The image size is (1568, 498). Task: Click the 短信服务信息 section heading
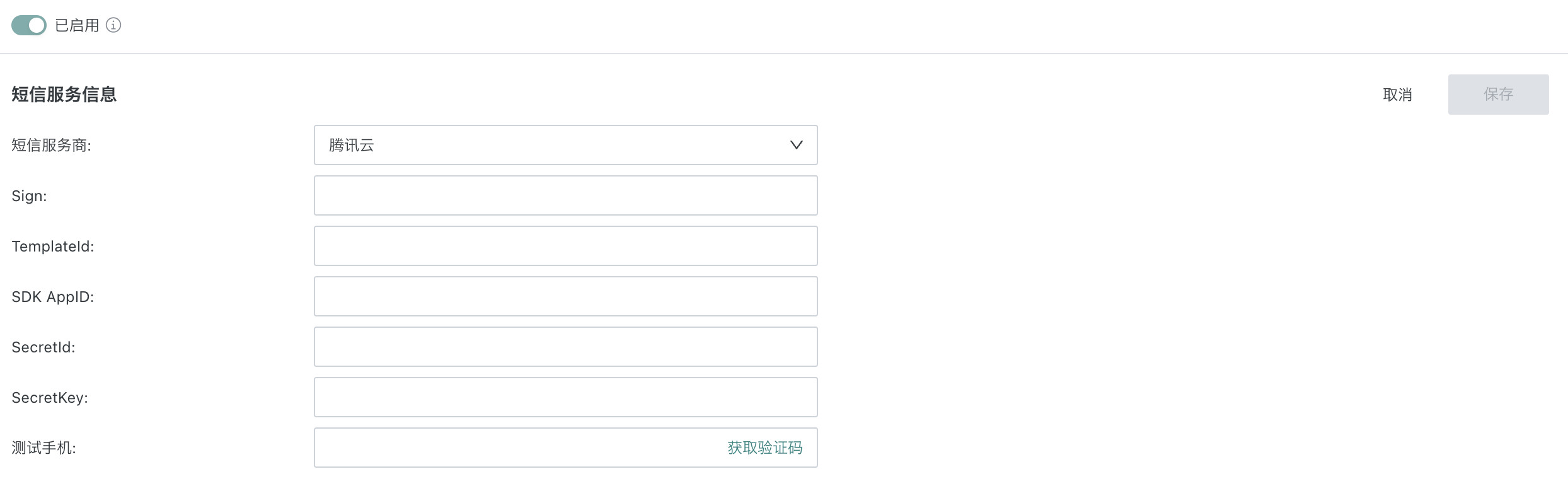click(64, 95)
